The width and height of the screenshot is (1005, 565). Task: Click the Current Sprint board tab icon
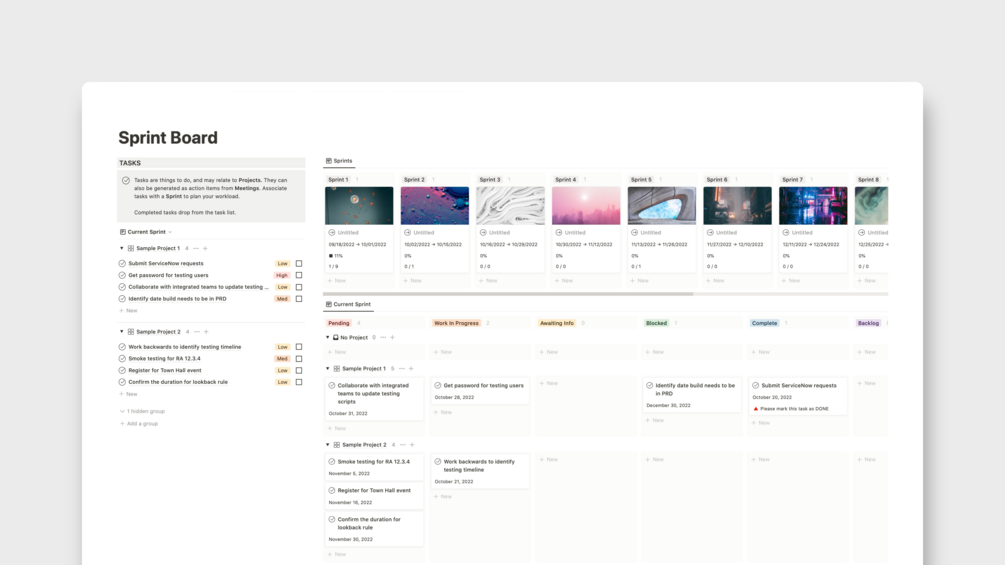[329, 304]
